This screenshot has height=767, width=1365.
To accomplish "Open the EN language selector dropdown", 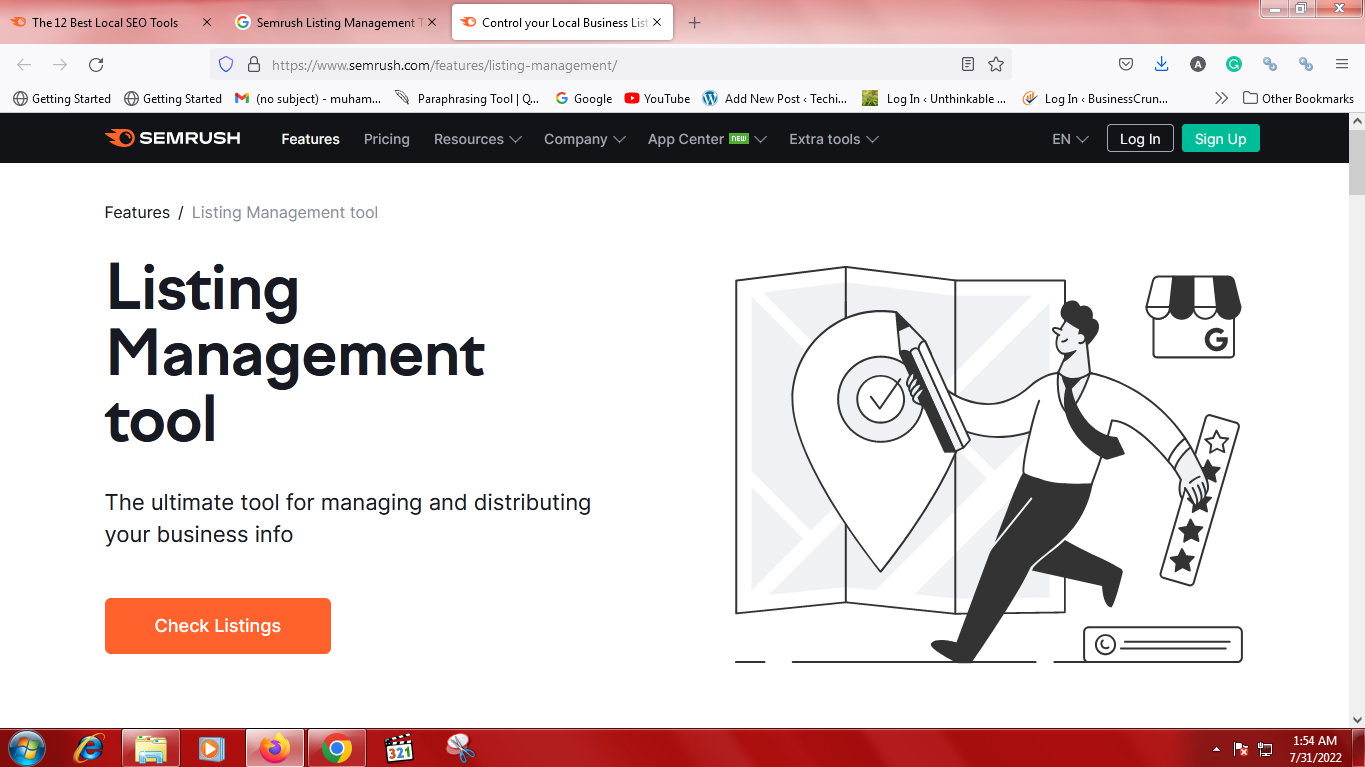I will click(1070, 139).
